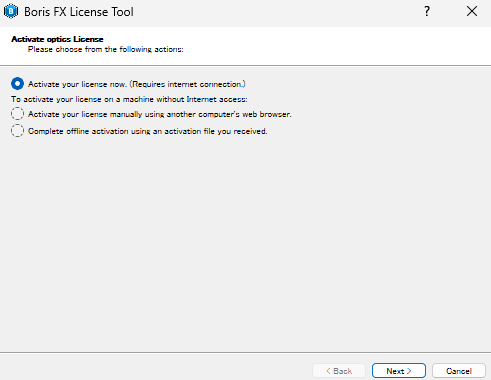Click the disabled Back button
Viewport: 491px width, 380px height.
(339, 371)
